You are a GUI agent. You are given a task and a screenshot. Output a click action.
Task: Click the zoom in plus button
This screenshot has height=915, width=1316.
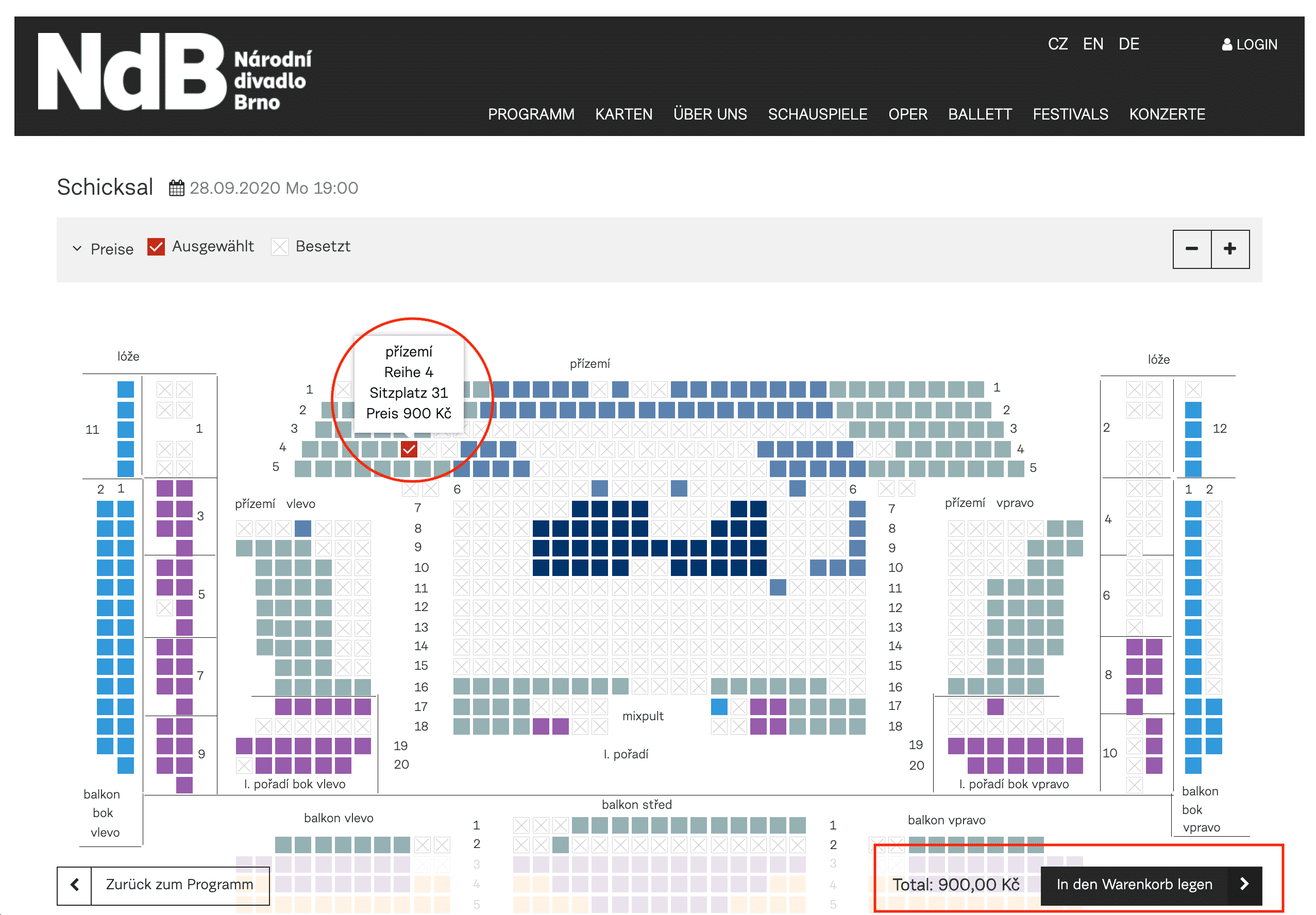point(1229,249)
